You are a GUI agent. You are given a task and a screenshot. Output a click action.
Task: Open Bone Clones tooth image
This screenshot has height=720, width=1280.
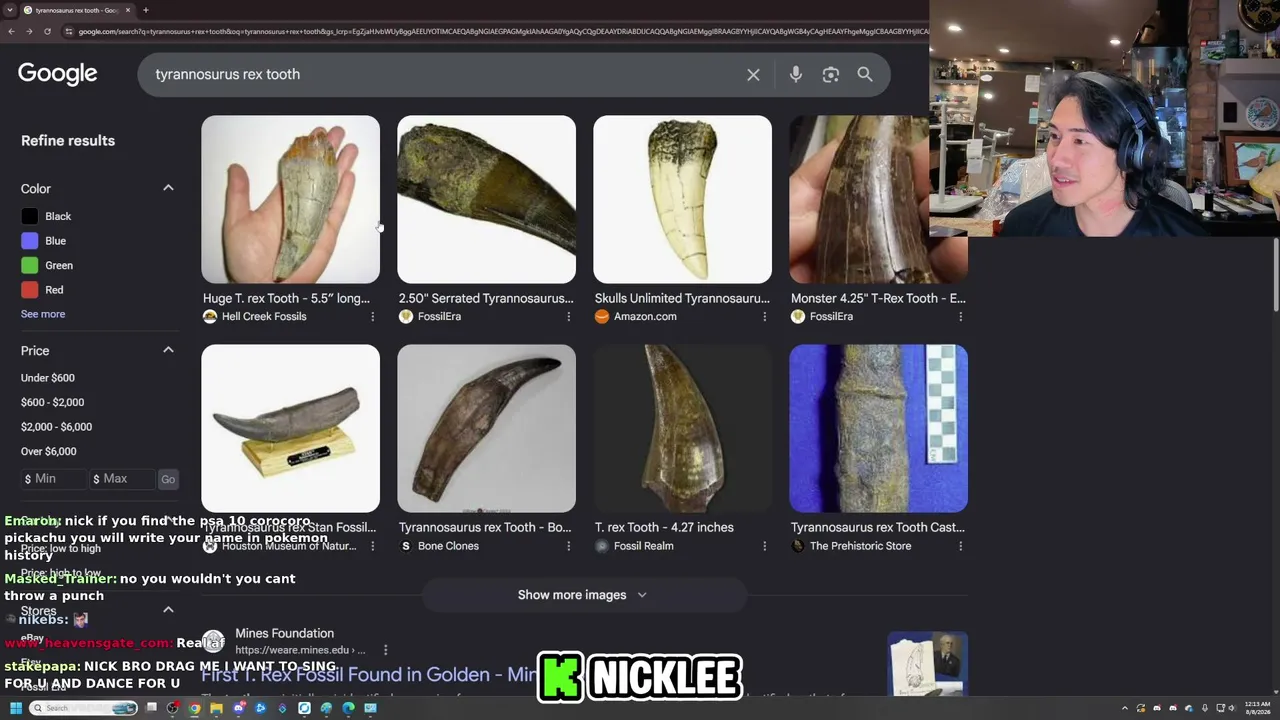point(486,428)
